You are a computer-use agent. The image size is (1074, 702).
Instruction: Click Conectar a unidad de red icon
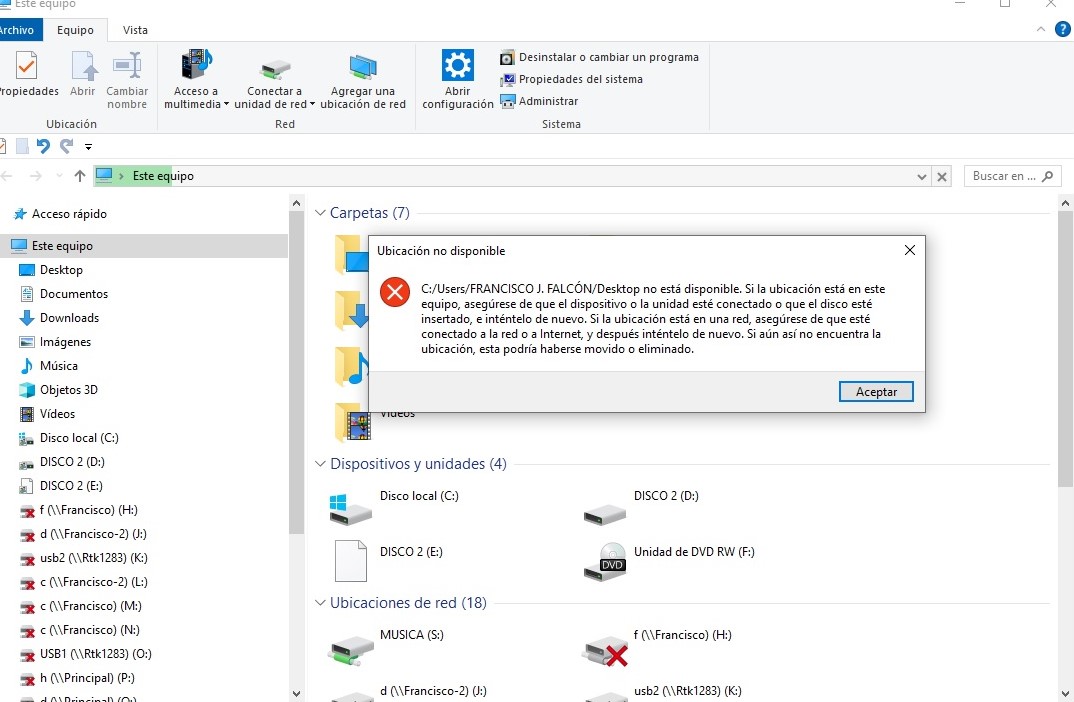(x=274, y=79)
